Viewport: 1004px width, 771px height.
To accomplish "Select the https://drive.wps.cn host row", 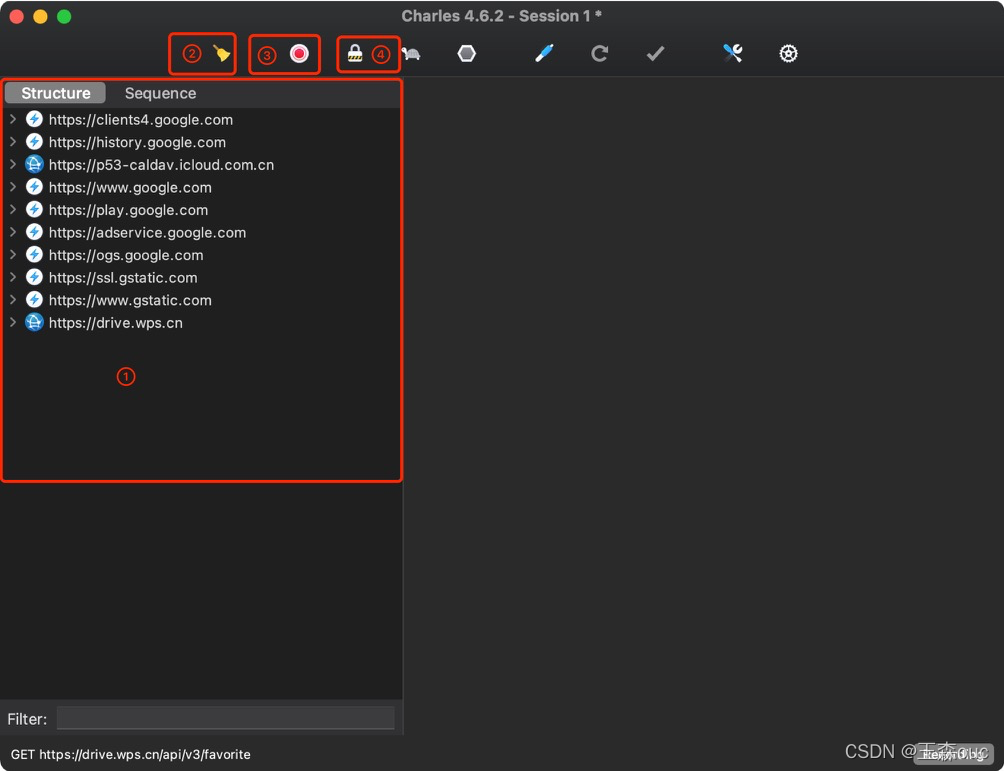I will pos(202,322).
